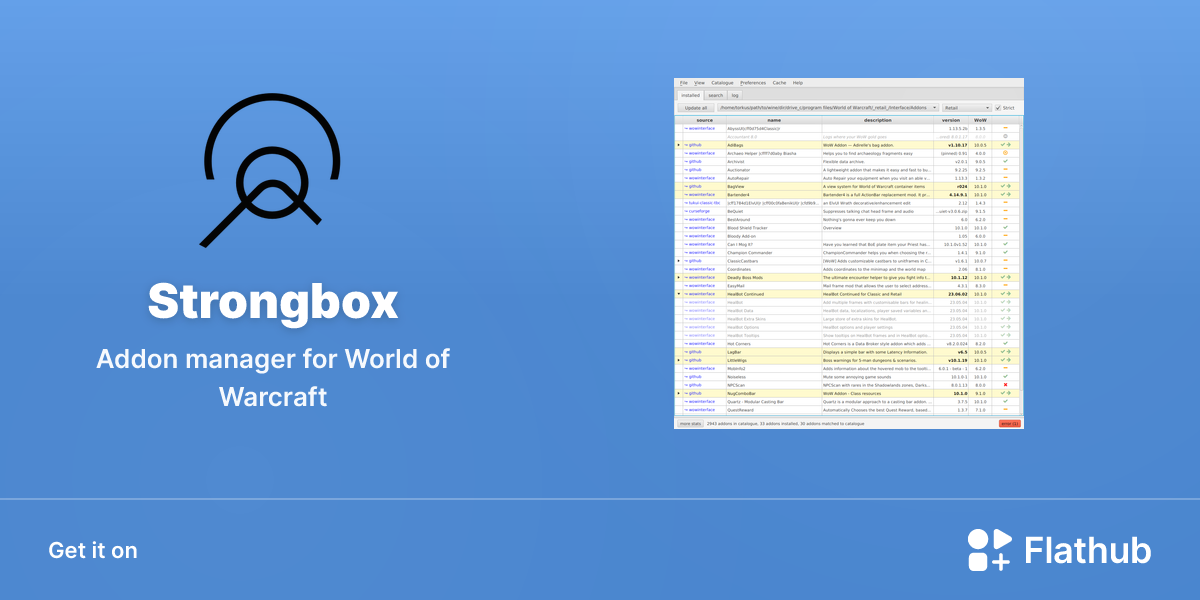Collapse the HealBot Continued group arrow
This screenshot has height=600, width=1200.
(678, 294)
